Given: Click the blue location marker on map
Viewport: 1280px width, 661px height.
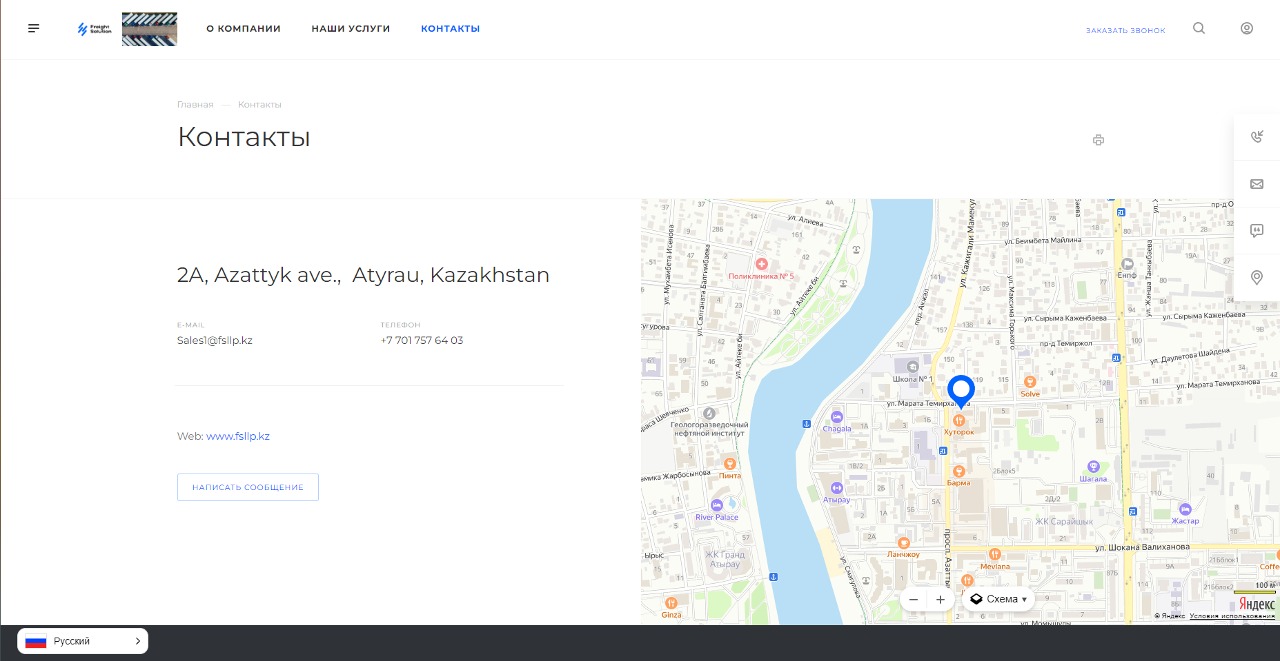Looking at the screenshot, I should 961,391.
